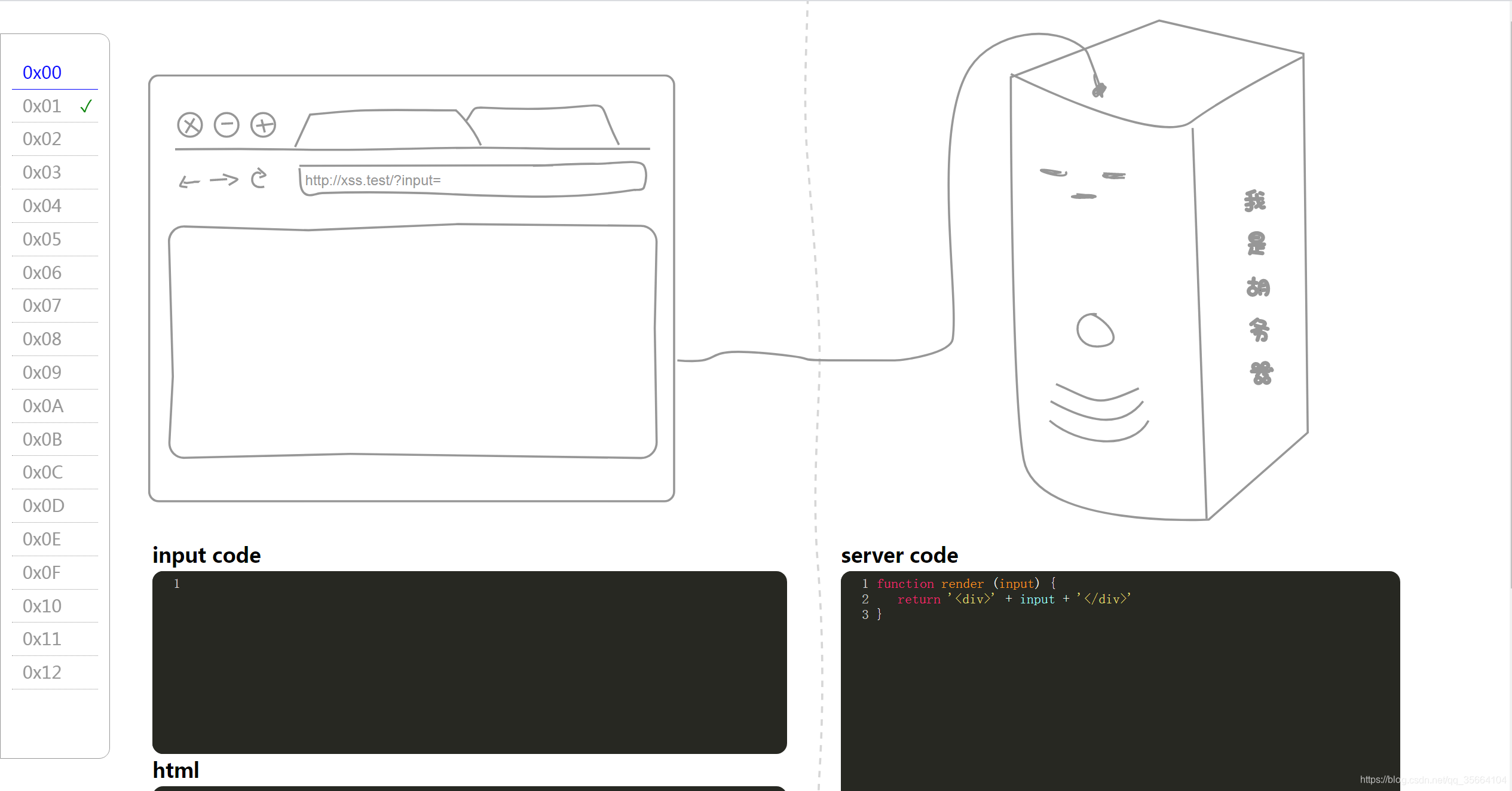Click the sketched plus circle icon
Screen dimensions: 1512x791
[263, 125]
